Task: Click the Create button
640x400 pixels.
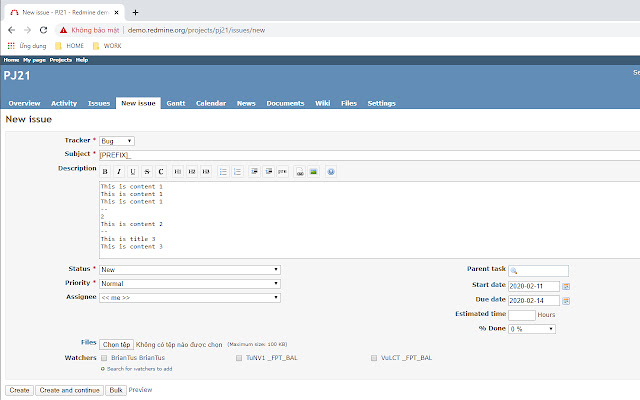Action: pyautogui.click(x=19, y=390)
